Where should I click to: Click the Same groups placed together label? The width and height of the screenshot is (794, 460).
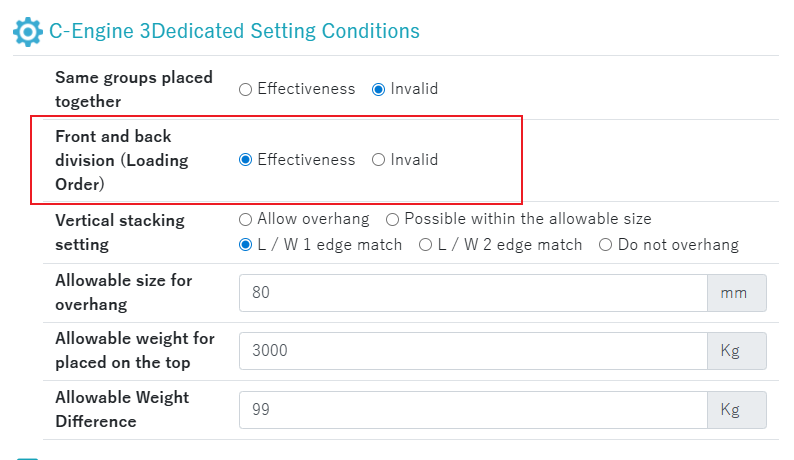pos(134,89)
